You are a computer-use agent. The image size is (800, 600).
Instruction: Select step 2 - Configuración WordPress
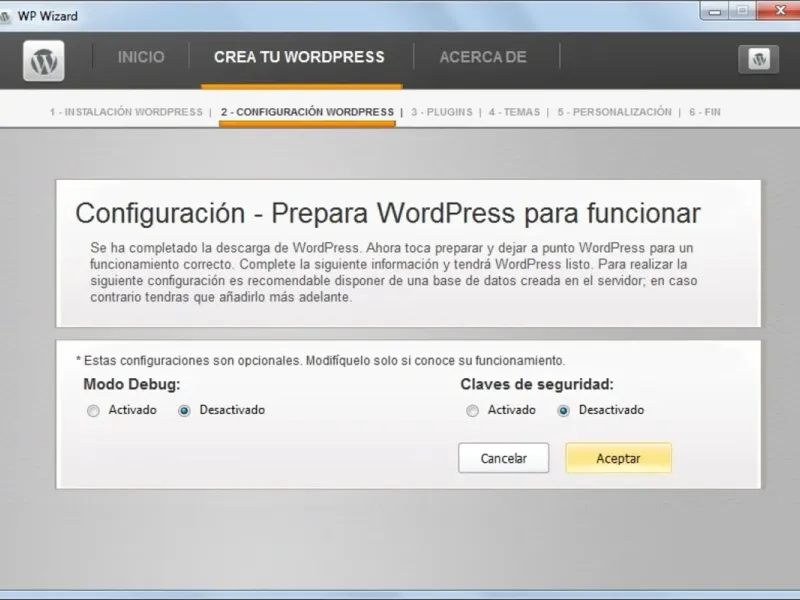click(x=307, y=112)
